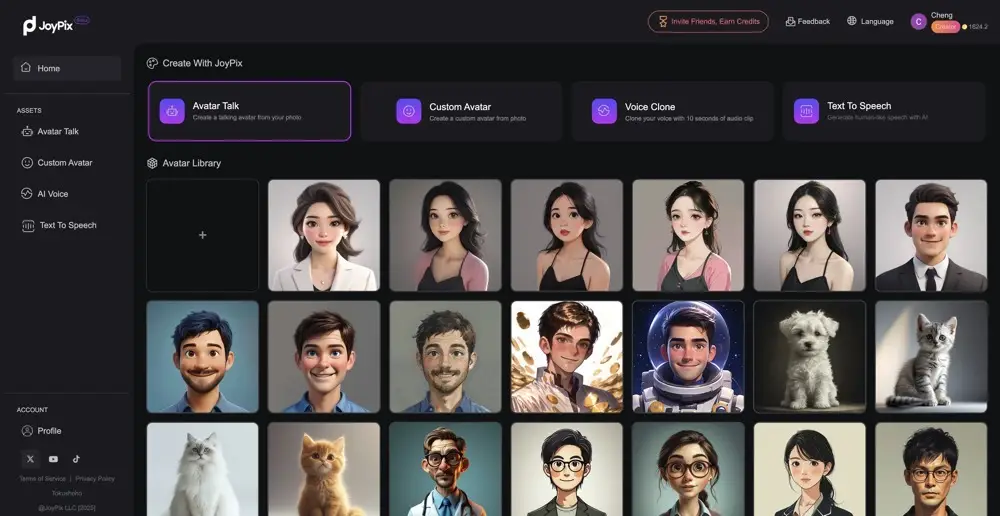
Task: Select the astronaut avatar thumbnail
Action: 688,357
